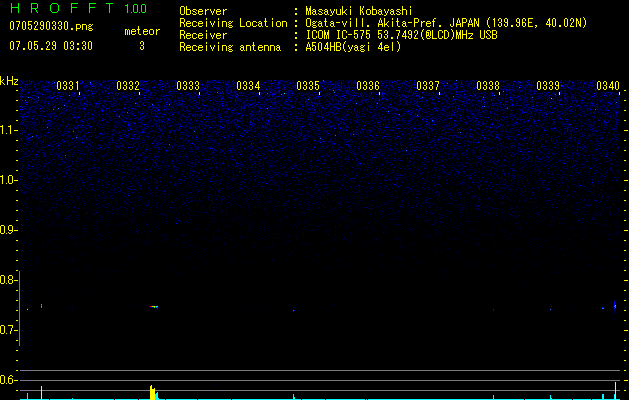Click the meteor echo at 0340

[615, 306]
